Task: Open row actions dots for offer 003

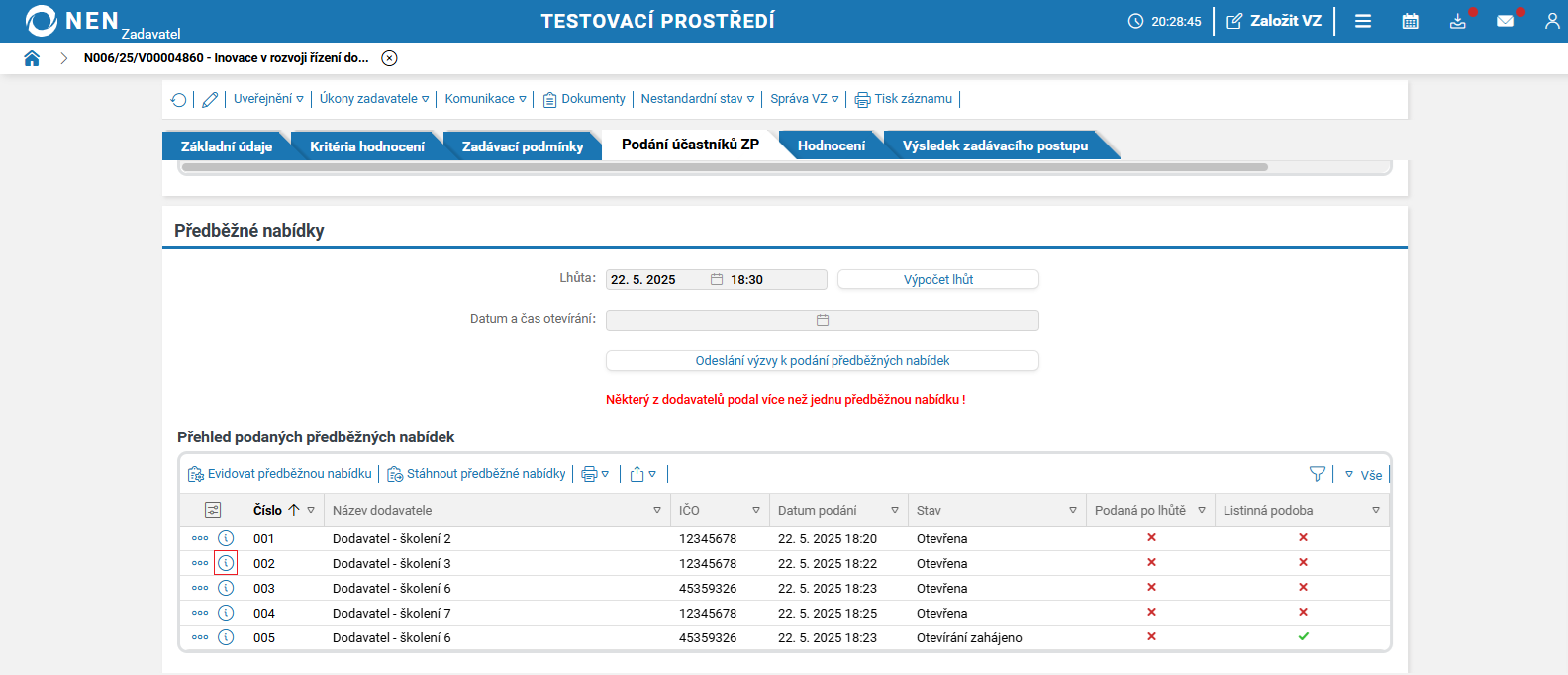Action: (x=200, y=588)
